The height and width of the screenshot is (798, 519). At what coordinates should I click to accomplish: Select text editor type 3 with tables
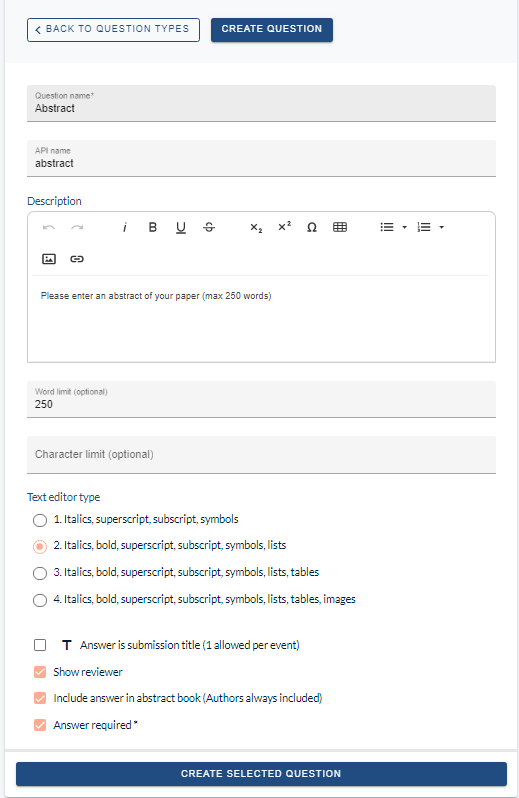click(40, 573)
